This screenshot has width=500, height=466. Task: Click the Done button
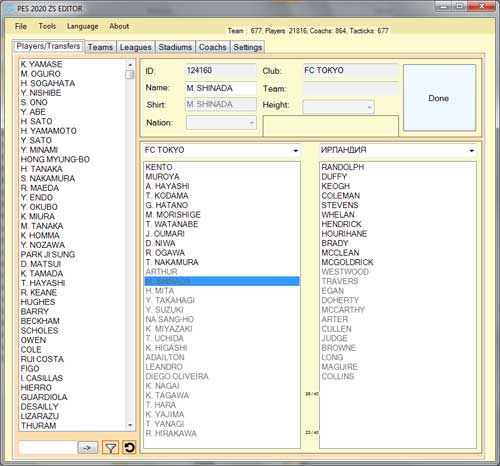[x=439, y=98]
